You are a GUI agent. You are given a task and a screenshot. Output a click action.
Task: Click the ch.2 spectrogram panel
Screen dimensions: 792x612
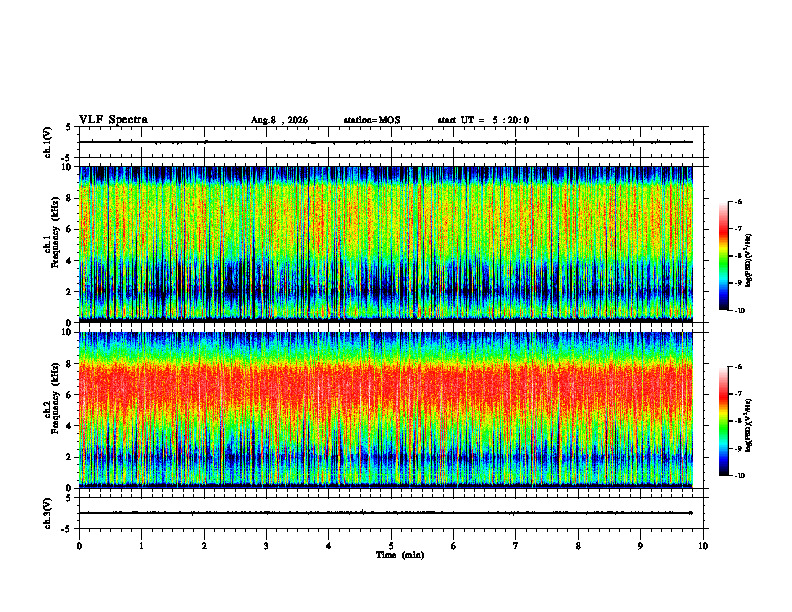386,410
